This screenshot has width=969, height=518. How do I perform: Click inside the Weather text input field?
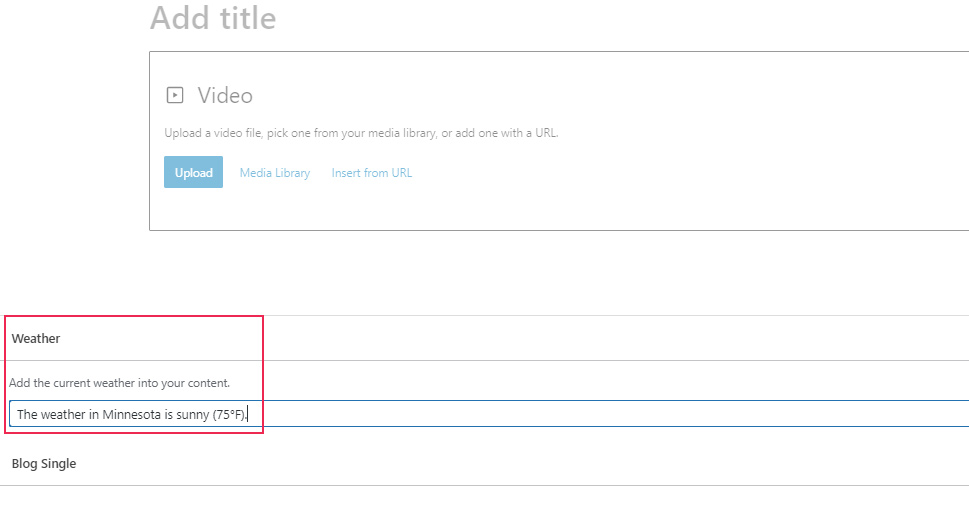489,414
